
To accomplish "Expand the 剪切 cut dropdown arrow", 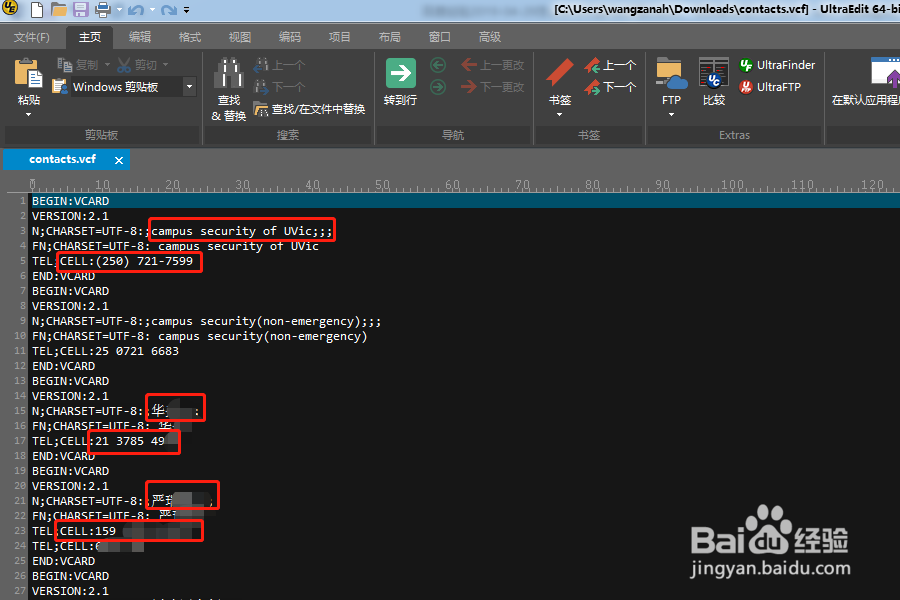I will coord(165,65).
